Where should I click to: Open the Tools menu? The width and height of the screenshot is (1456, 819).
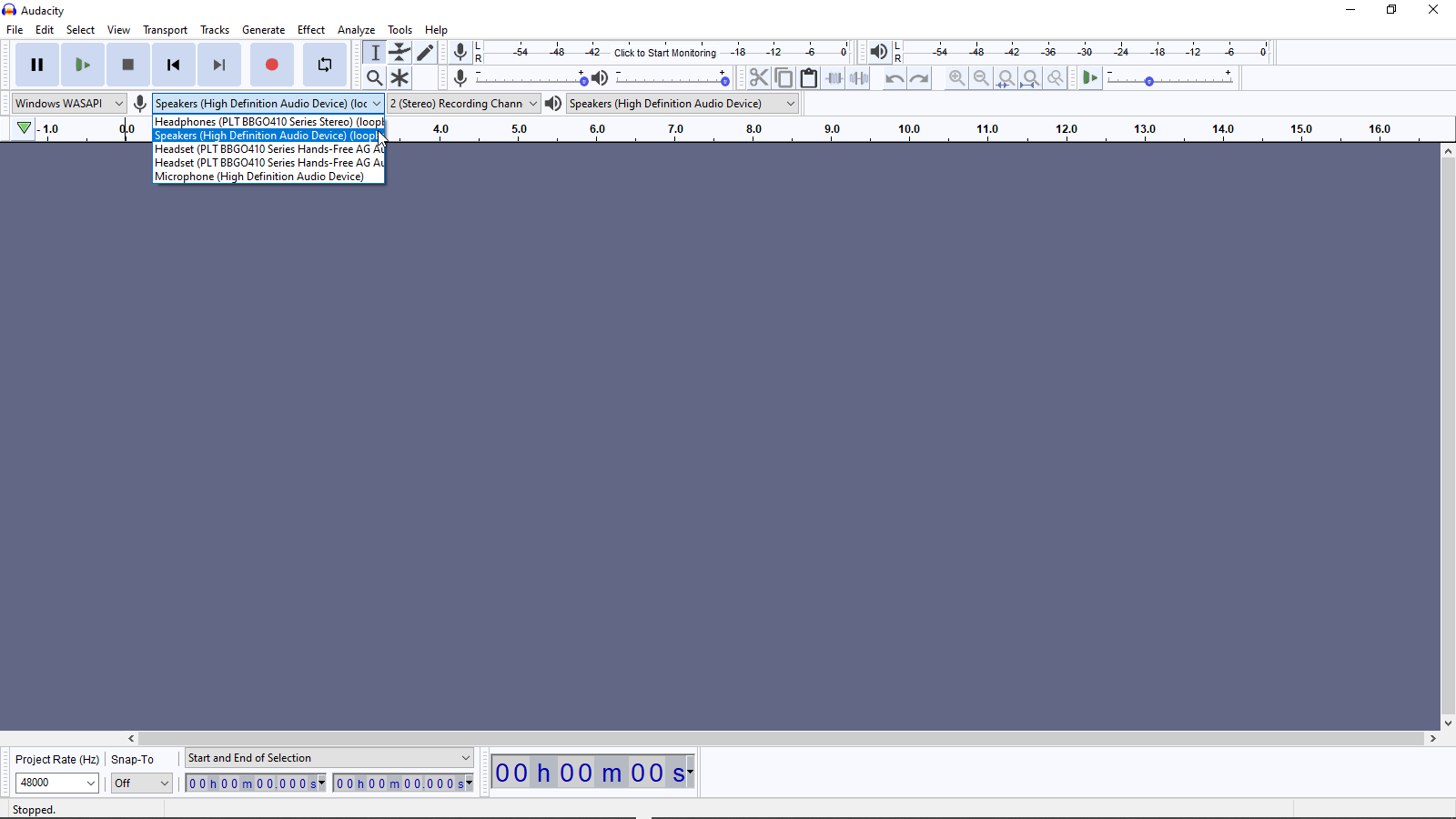tap(399, 30)
